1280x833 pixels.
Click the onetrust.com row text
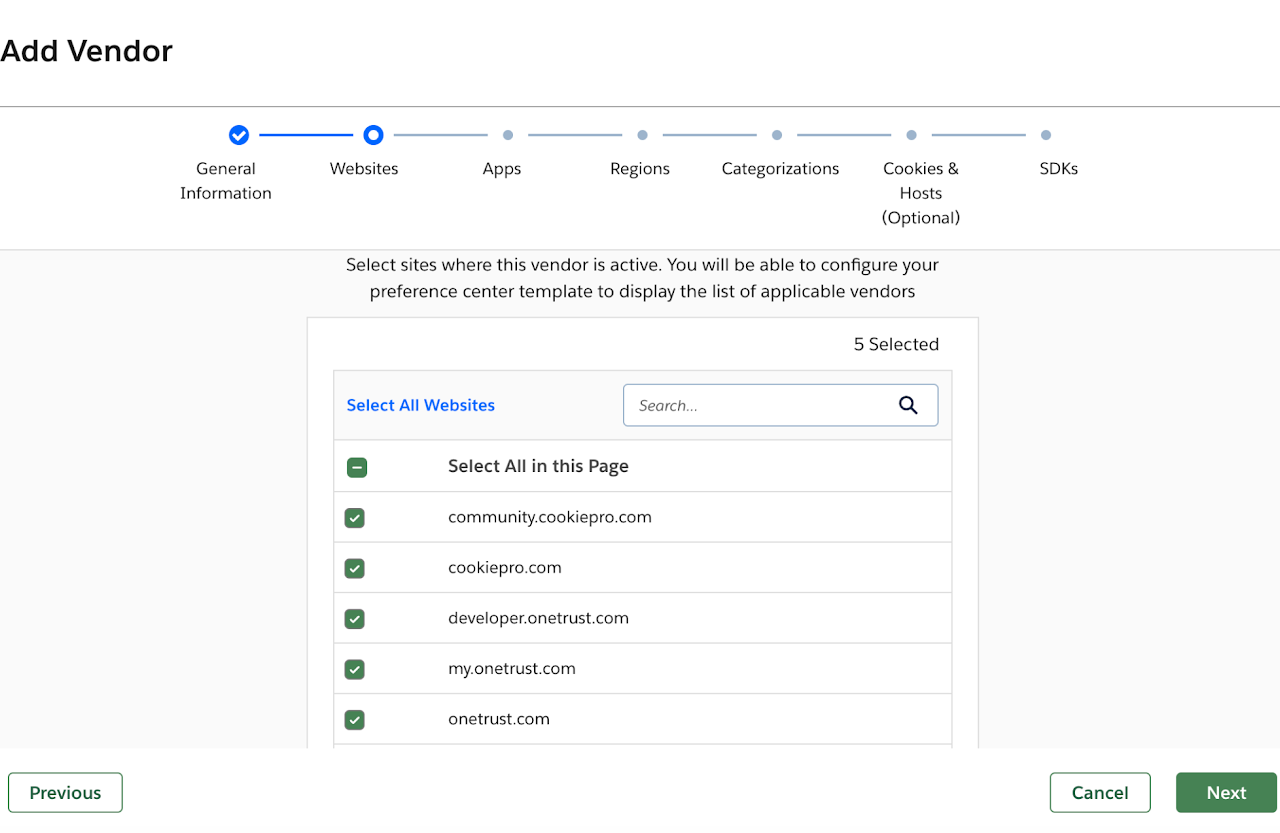coord(499,719)
